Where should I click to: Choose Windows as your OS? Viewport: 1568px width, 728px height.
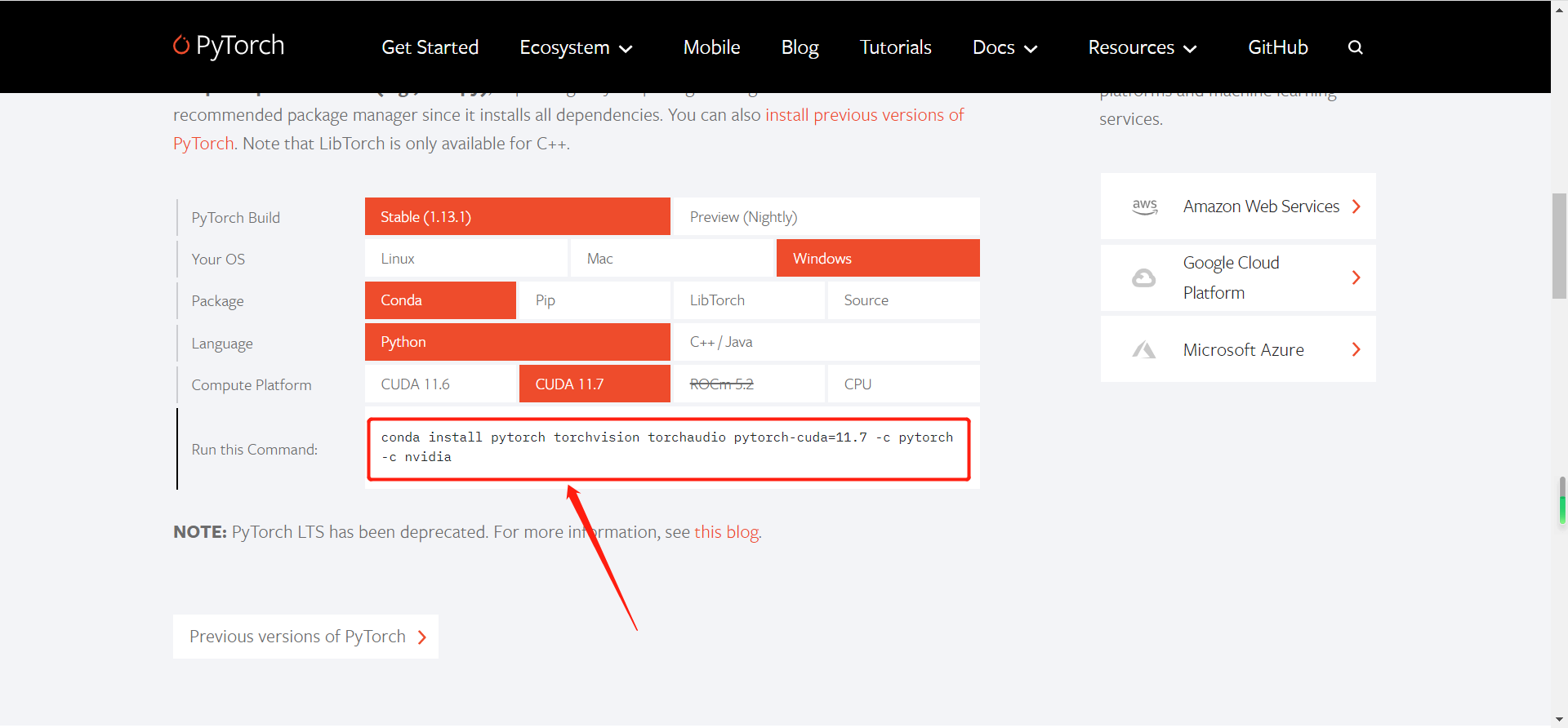[x=878, y=259]
